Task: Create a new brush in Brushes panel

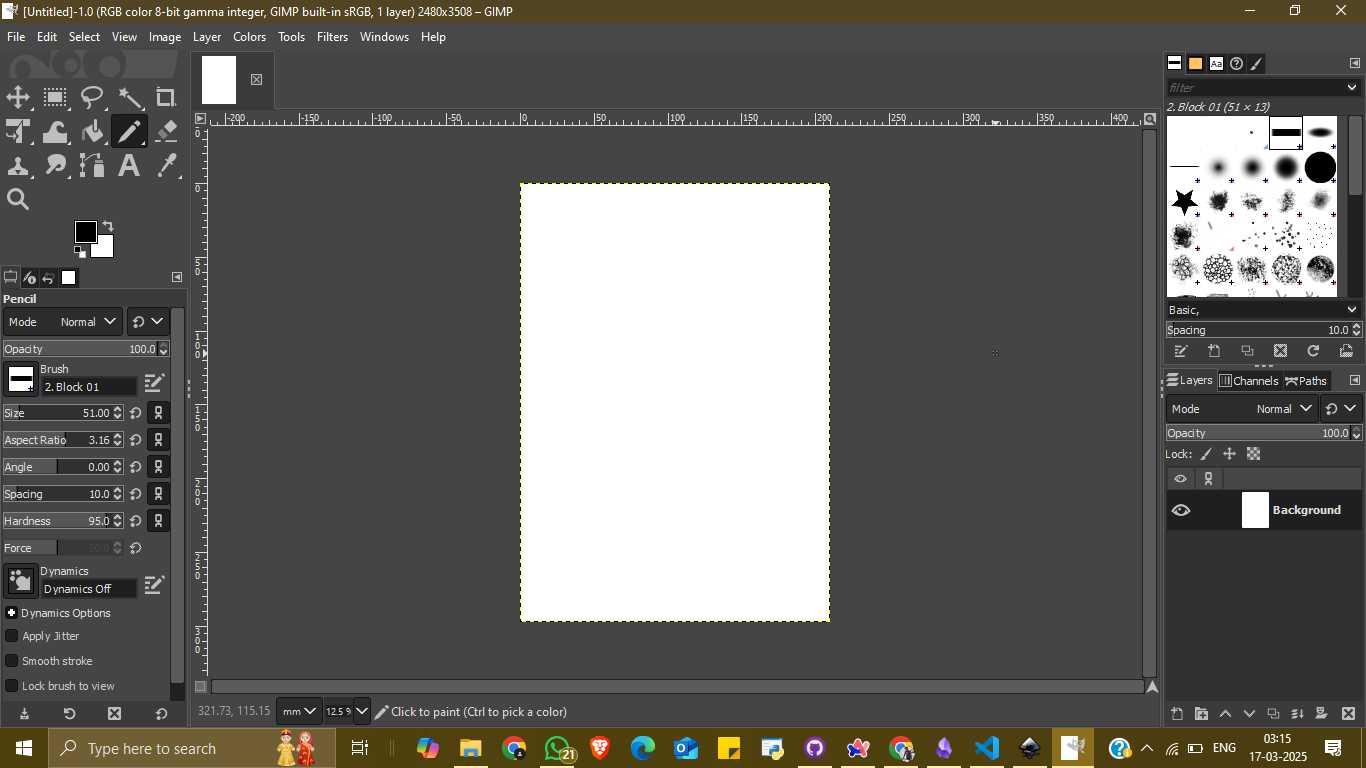Action: click(1214, 351)
